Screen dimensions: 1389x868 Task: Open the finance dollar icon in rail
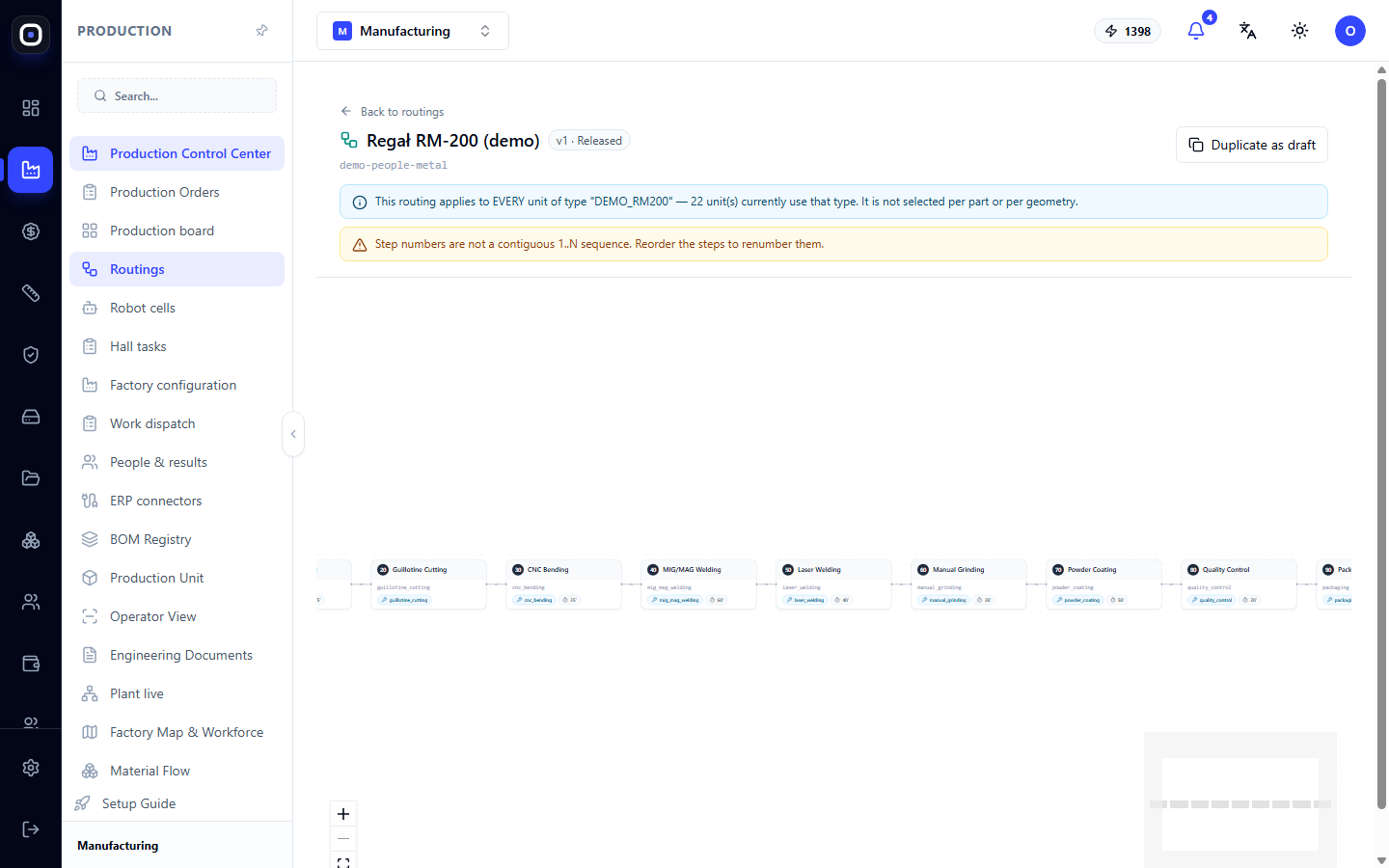tap(31, 231)
